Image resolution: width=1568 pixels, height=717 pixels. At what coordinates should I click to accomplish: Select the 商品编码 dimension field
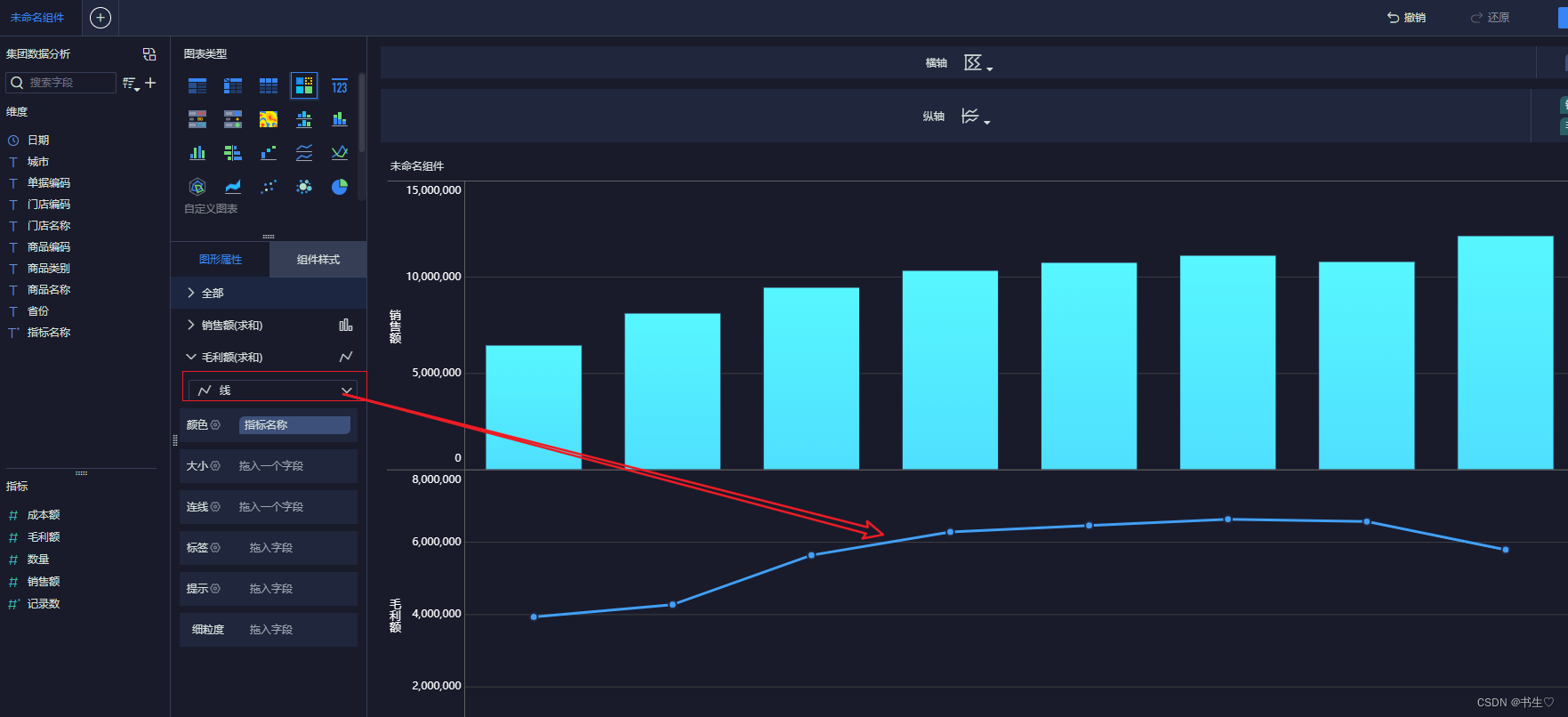[49, 247]
